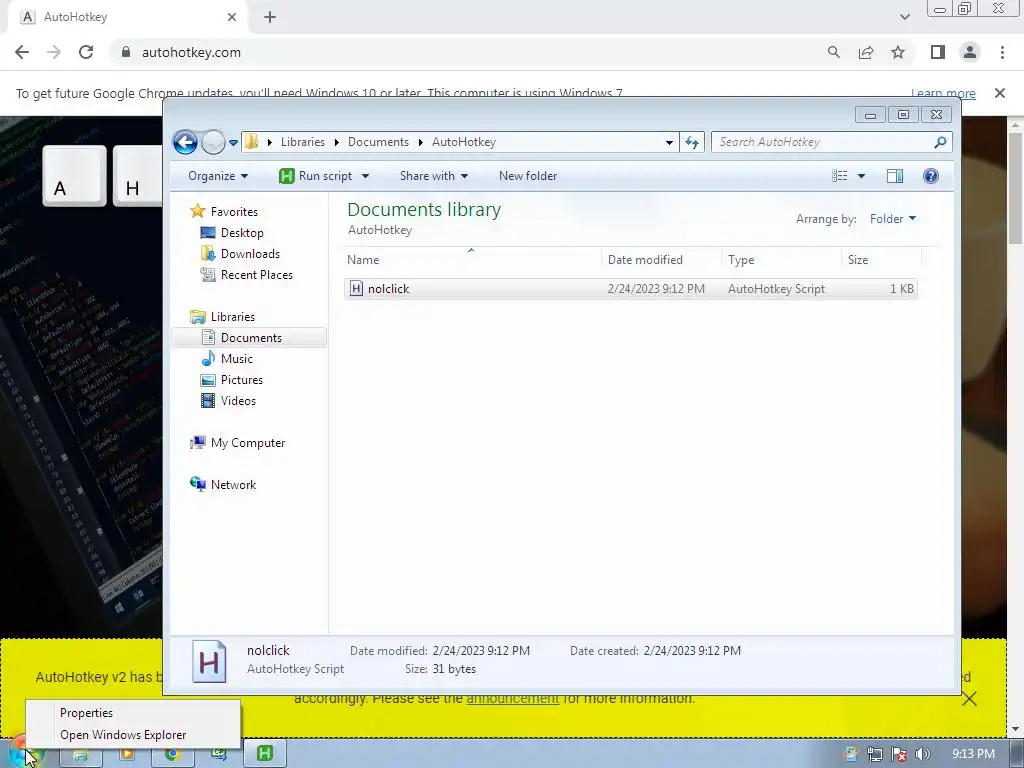Sort by Name column header

pyautogui.click(x=472, y=259)
